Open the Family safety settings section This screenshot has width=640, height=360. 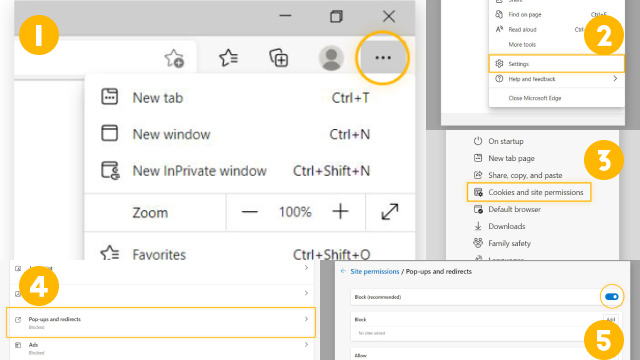coord(509,243)
